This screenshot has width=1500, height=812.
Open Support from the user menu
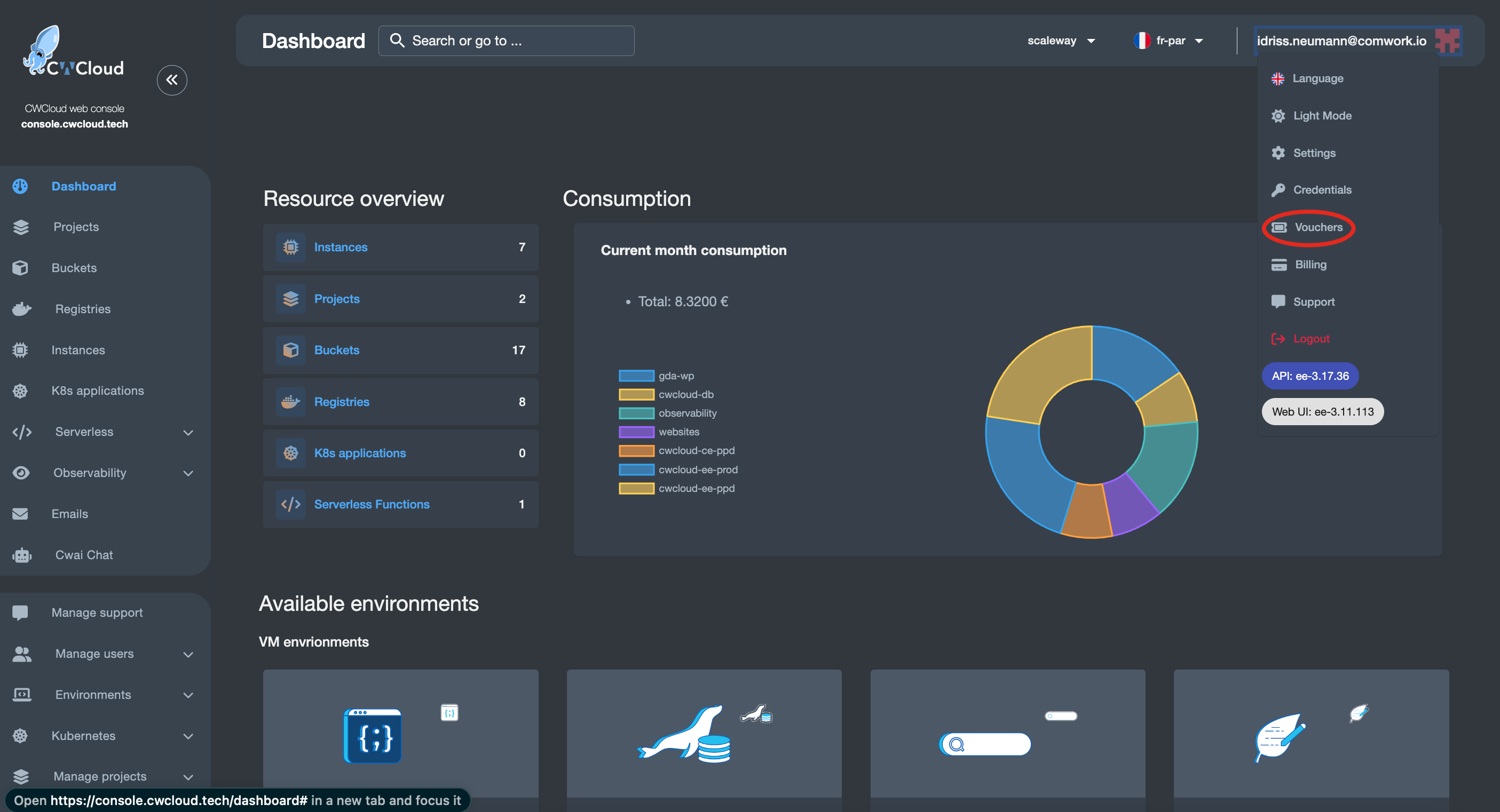(1304, 301)
